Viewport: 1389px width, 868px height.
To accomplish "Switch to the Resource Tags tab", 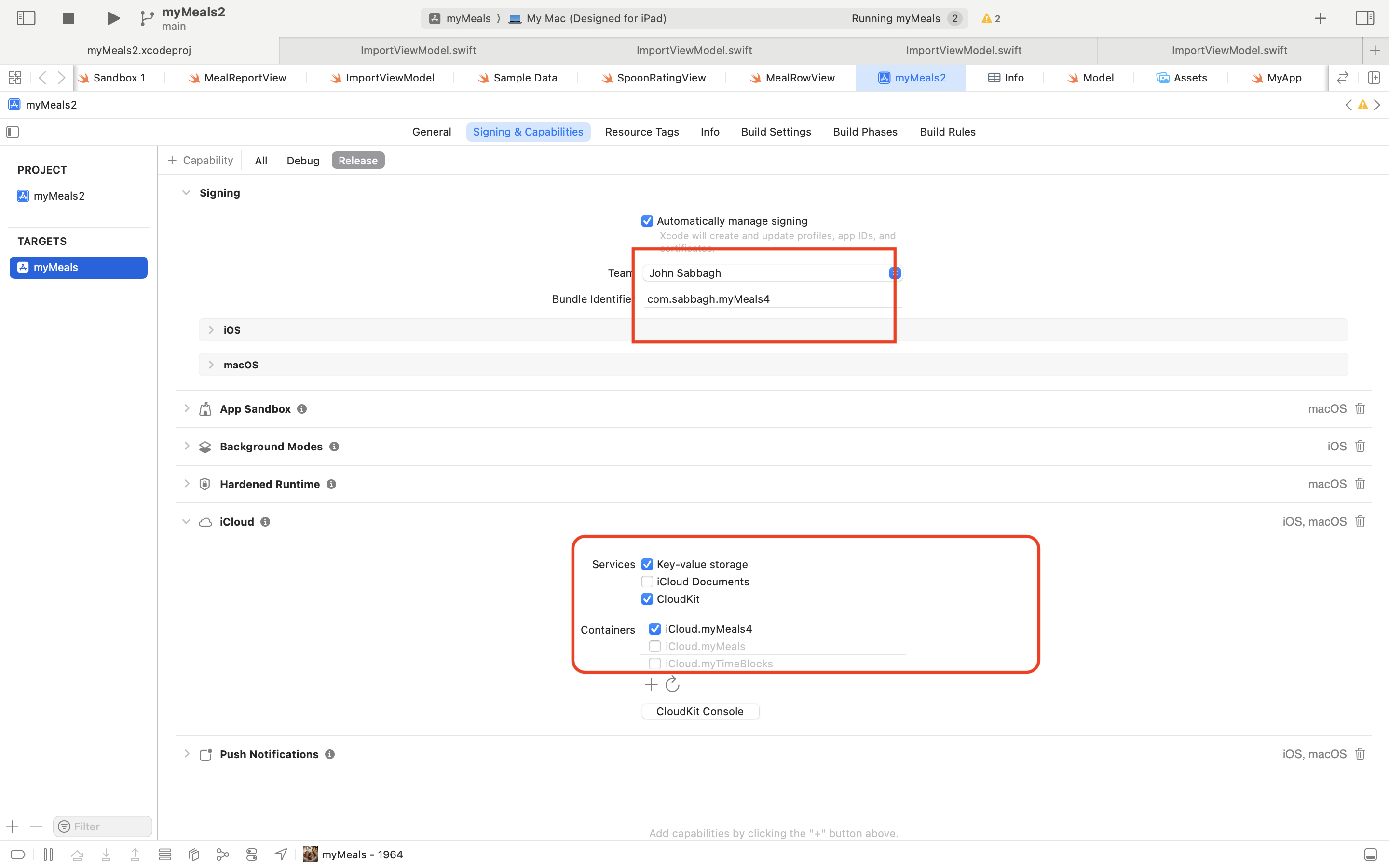I will pos(642,132).
